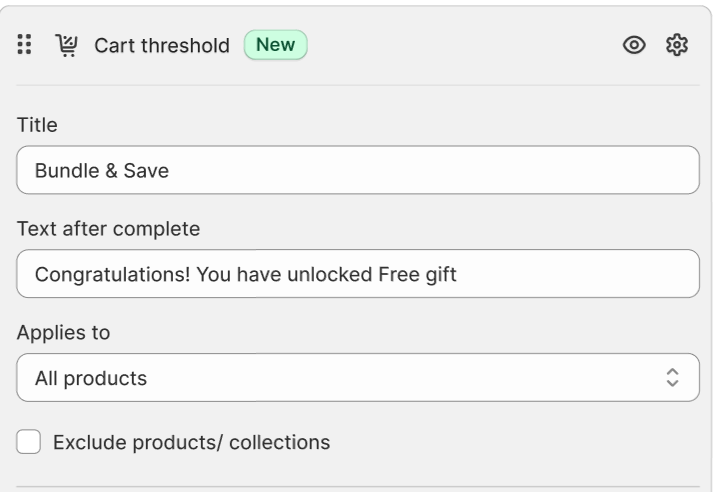The height and width of the screenshot is (492, 716).
Task: Click the Congratulations message text
Action: pyautogui.click(x=245, y=275)
